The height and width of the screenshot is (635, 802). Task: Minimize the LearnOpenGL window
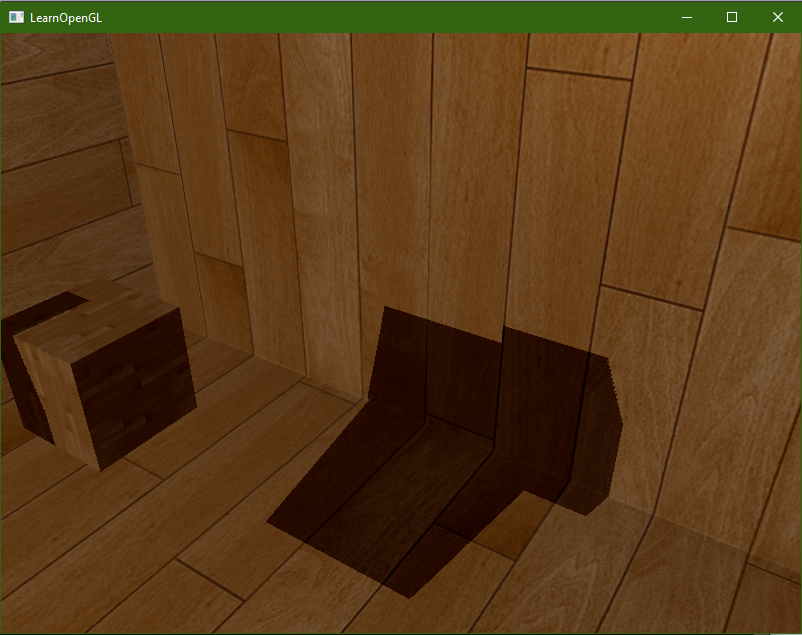687,17
